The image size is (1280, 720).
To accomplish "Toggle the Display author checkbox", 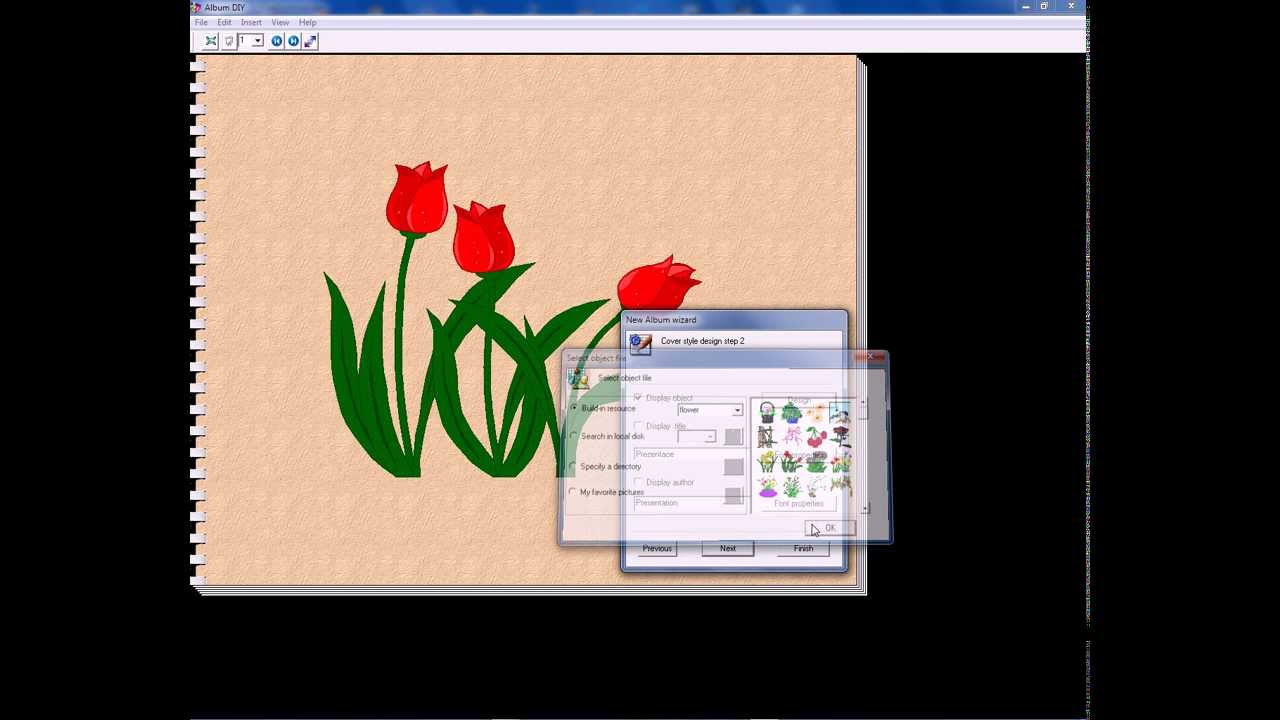I will click(638, 482).
